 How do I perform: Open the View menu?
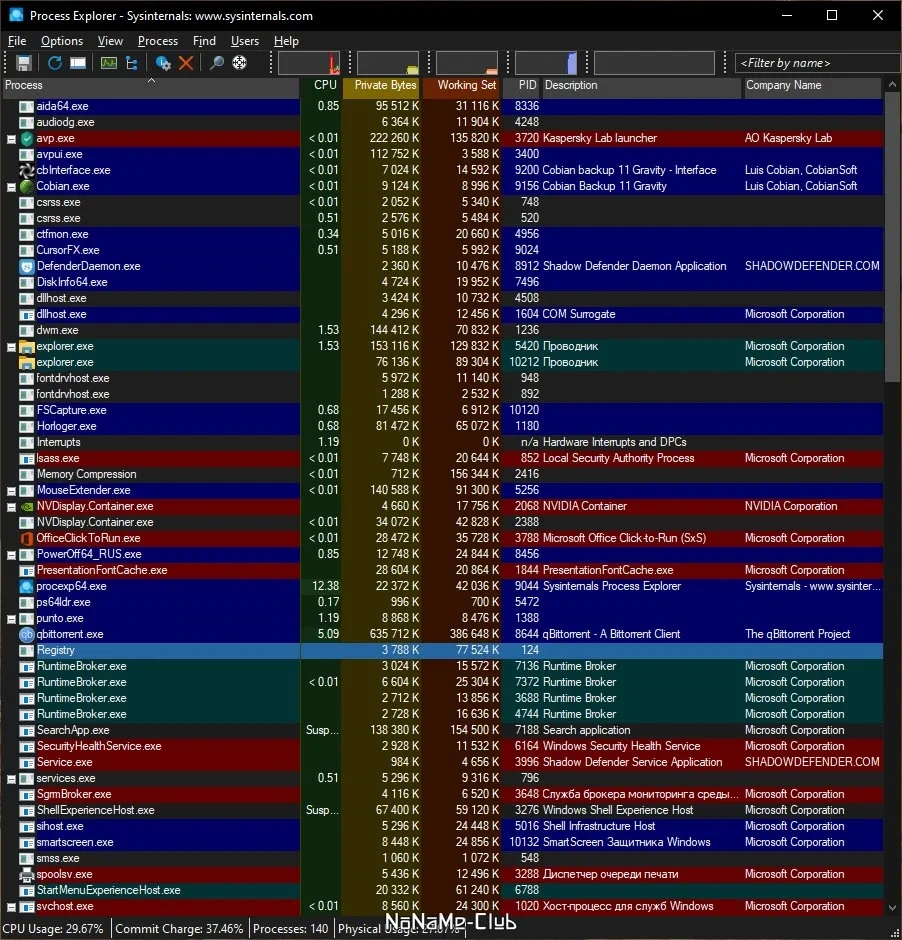tap(110, 41)
